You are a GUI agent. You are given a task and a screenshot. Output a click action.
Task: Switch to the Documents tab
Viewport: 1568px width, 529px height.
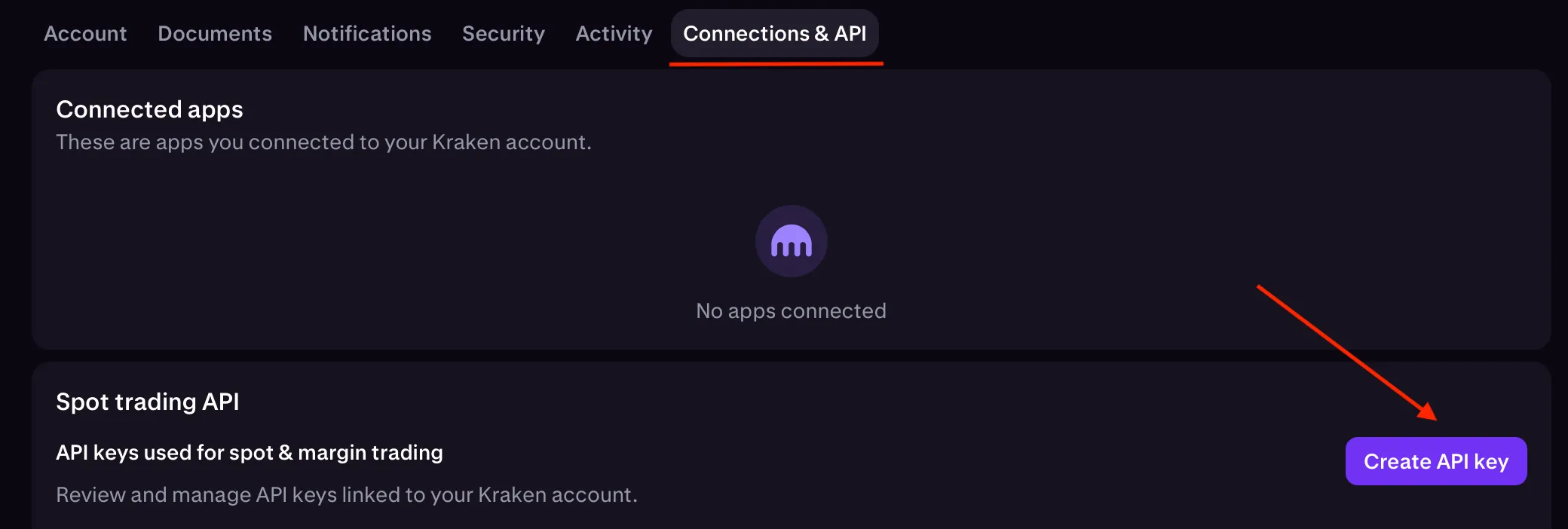tap(215, 33)
